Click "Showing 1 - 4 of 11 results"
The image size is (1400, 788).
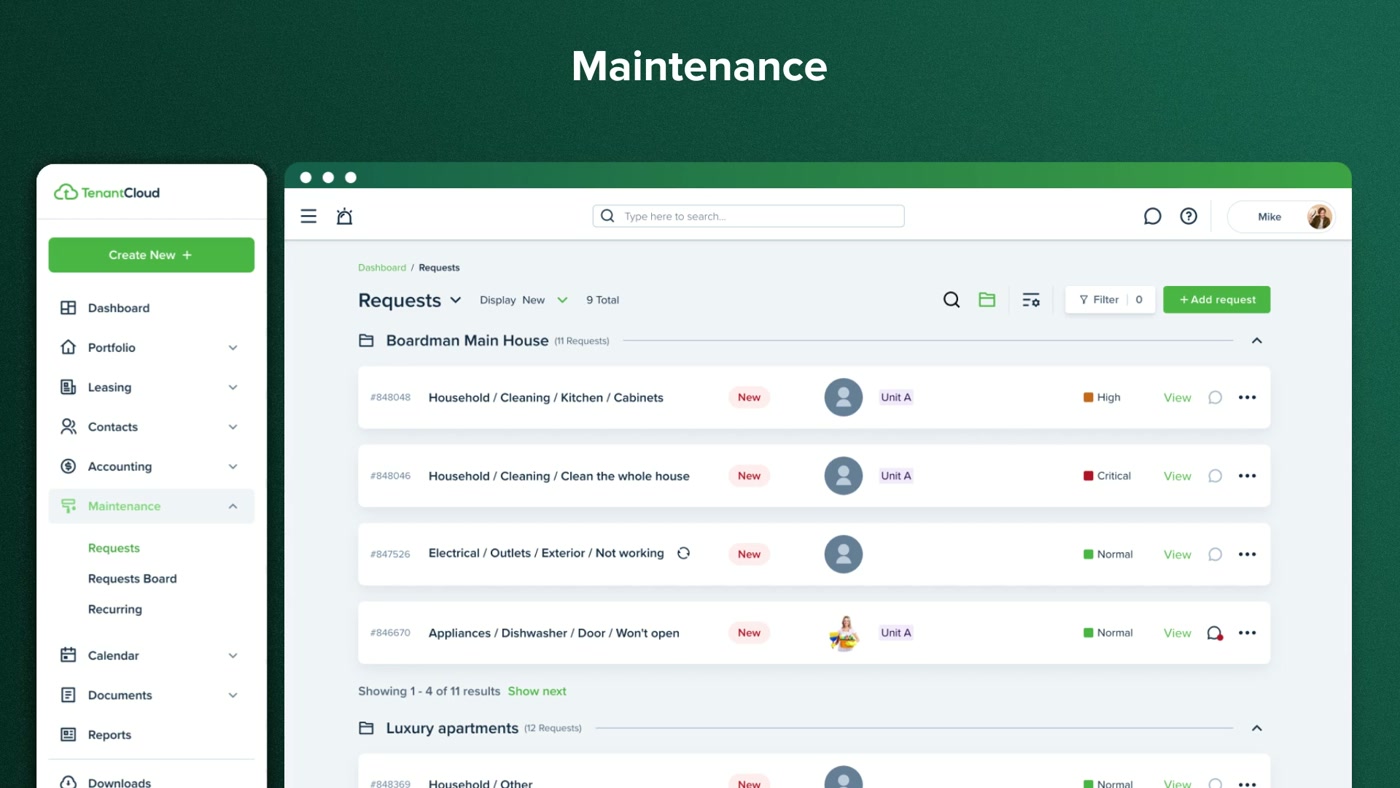pos(429,691)
